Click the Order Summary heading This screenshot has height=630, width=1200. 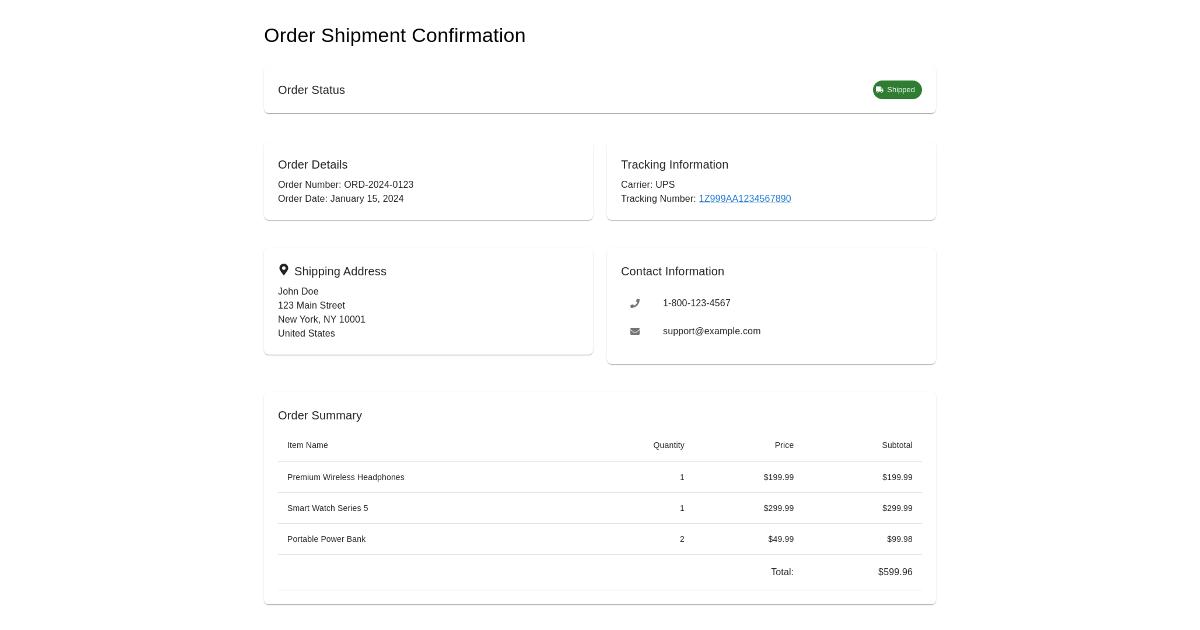coord(320,415)
